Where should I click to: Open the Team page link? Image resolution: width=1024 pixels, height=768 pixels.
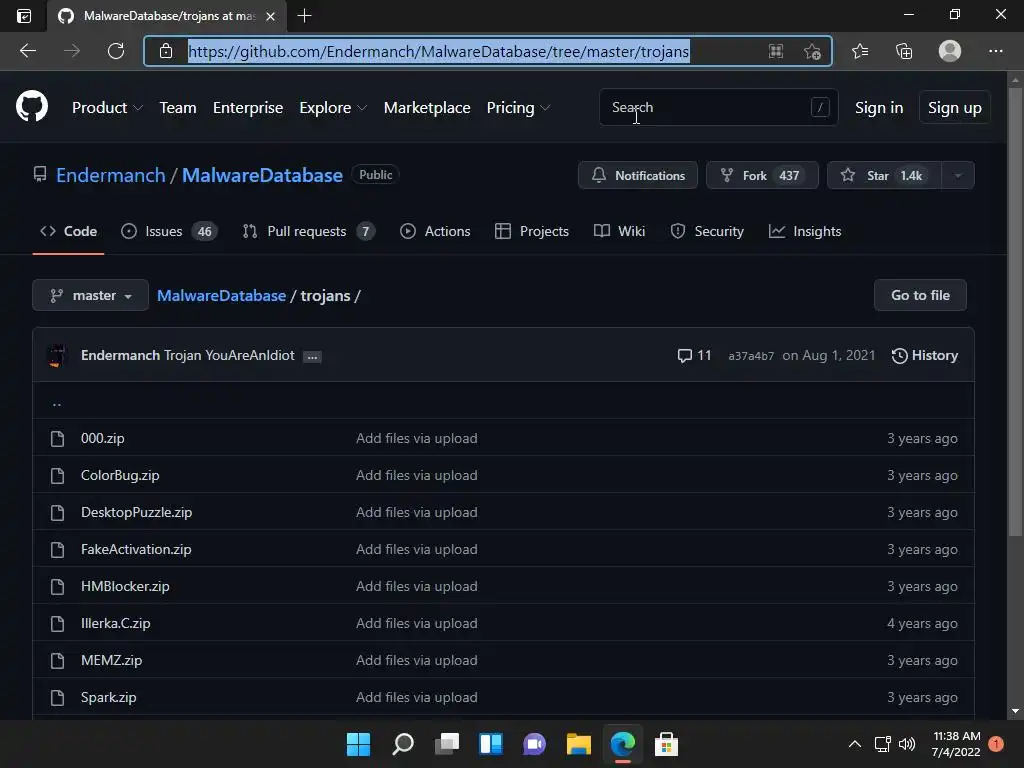click(178, 108)
